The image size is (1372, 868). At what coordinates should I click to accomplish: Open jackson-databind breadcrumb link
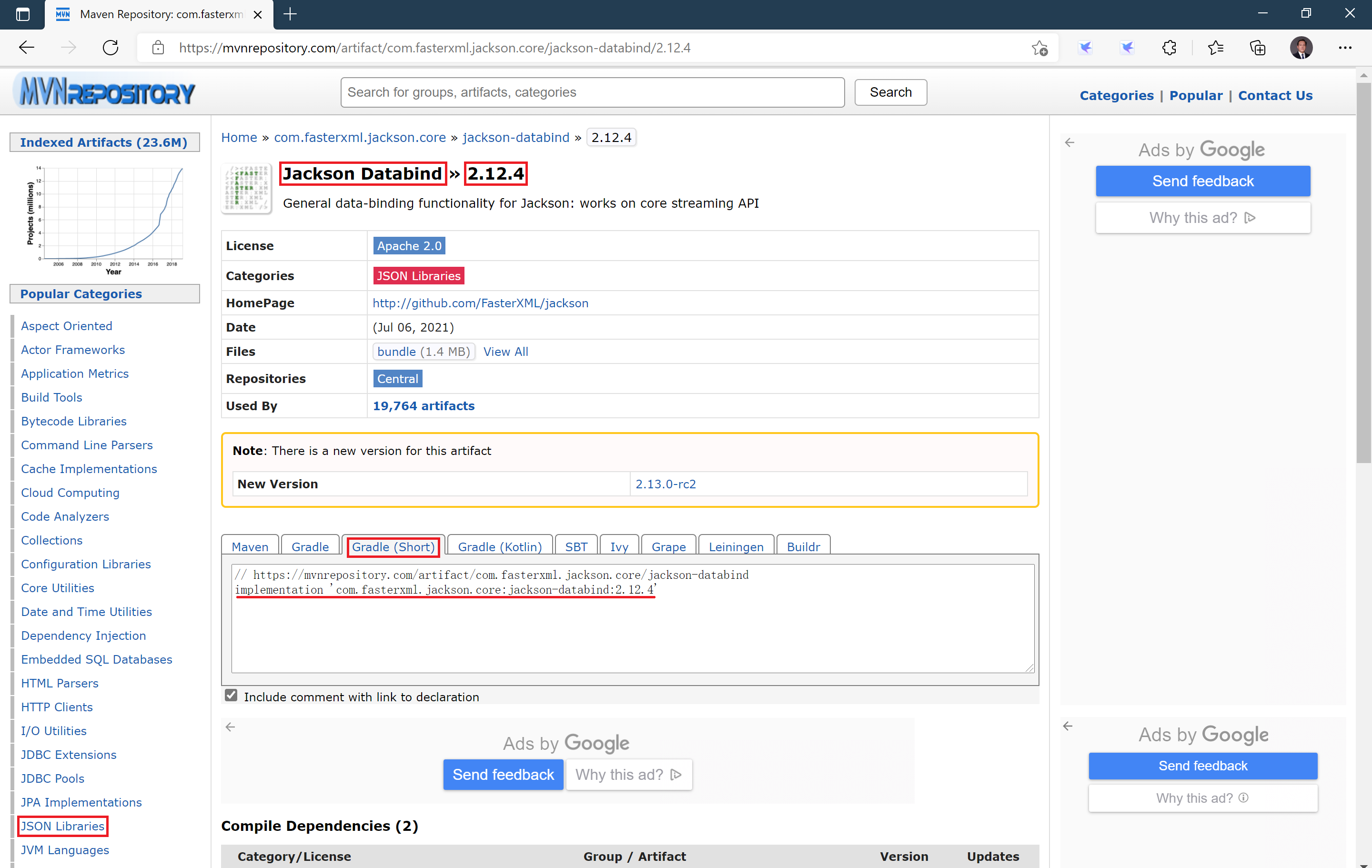point(515,137)
